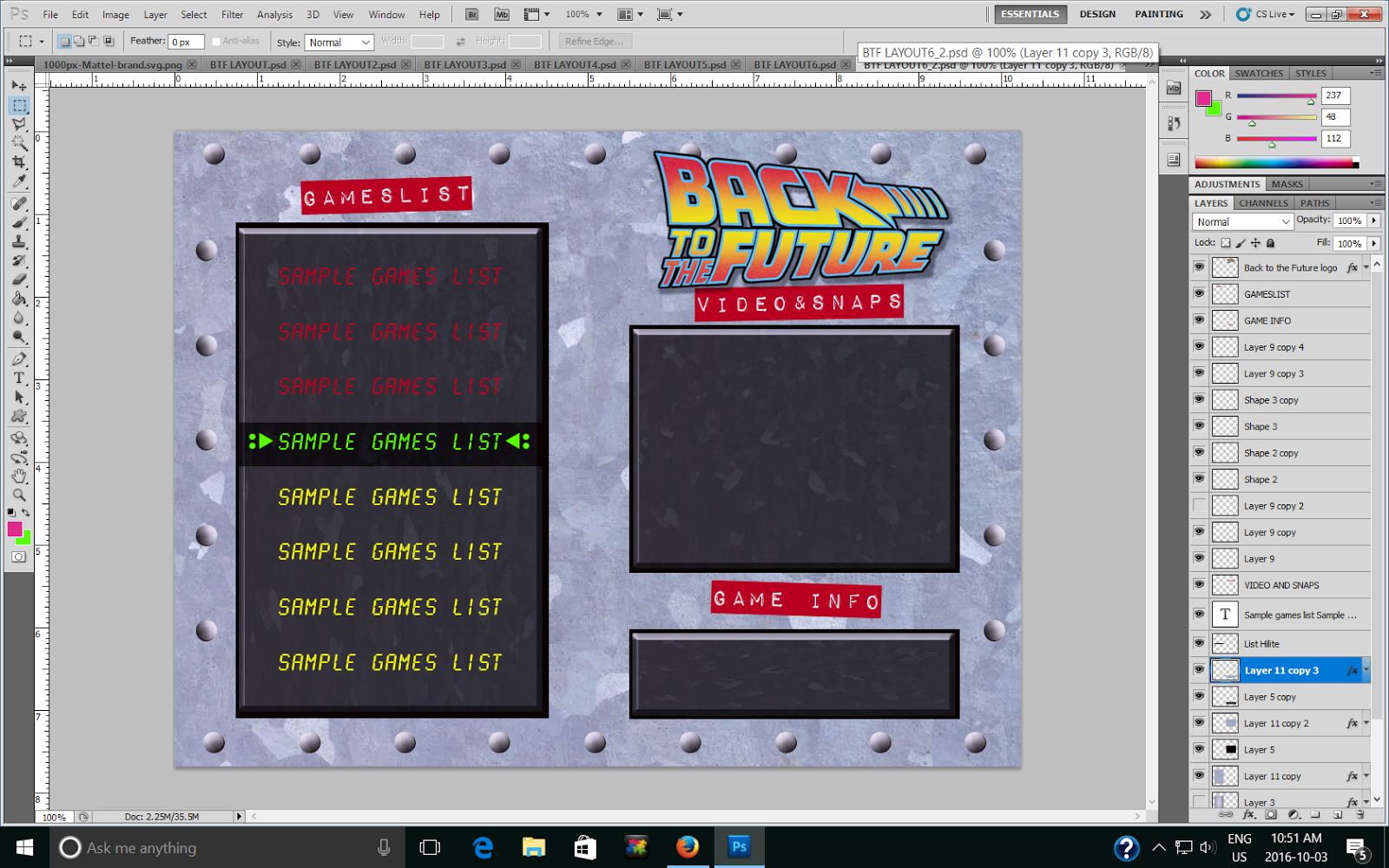1389x868 pixels.
Task: Hide the GAMESLIST layer
Action: (x=1199, y=293)
